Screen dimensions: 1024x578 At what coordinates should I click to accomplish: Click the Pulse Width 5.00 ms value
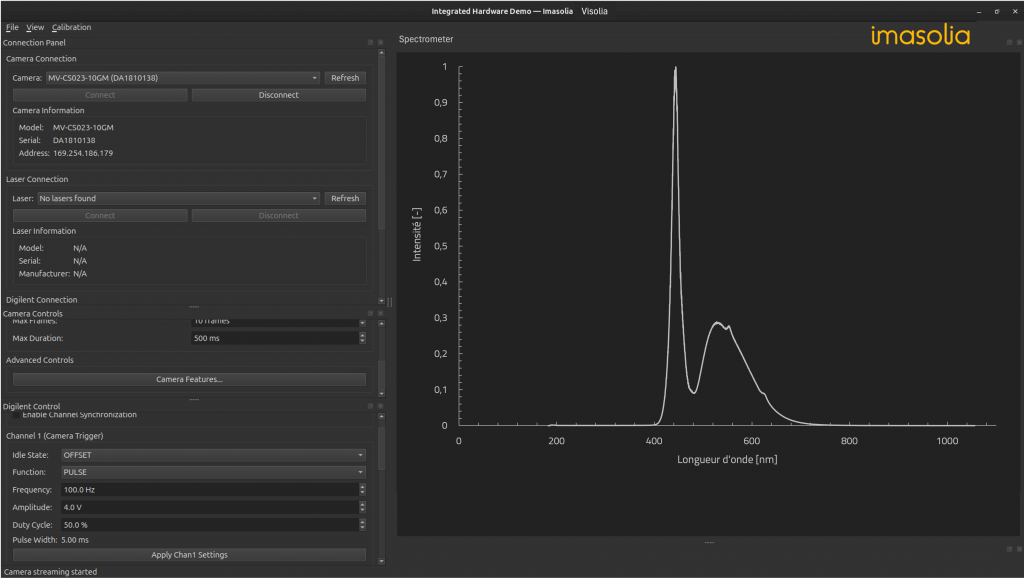pyautogui.click(x=75, y=540)
